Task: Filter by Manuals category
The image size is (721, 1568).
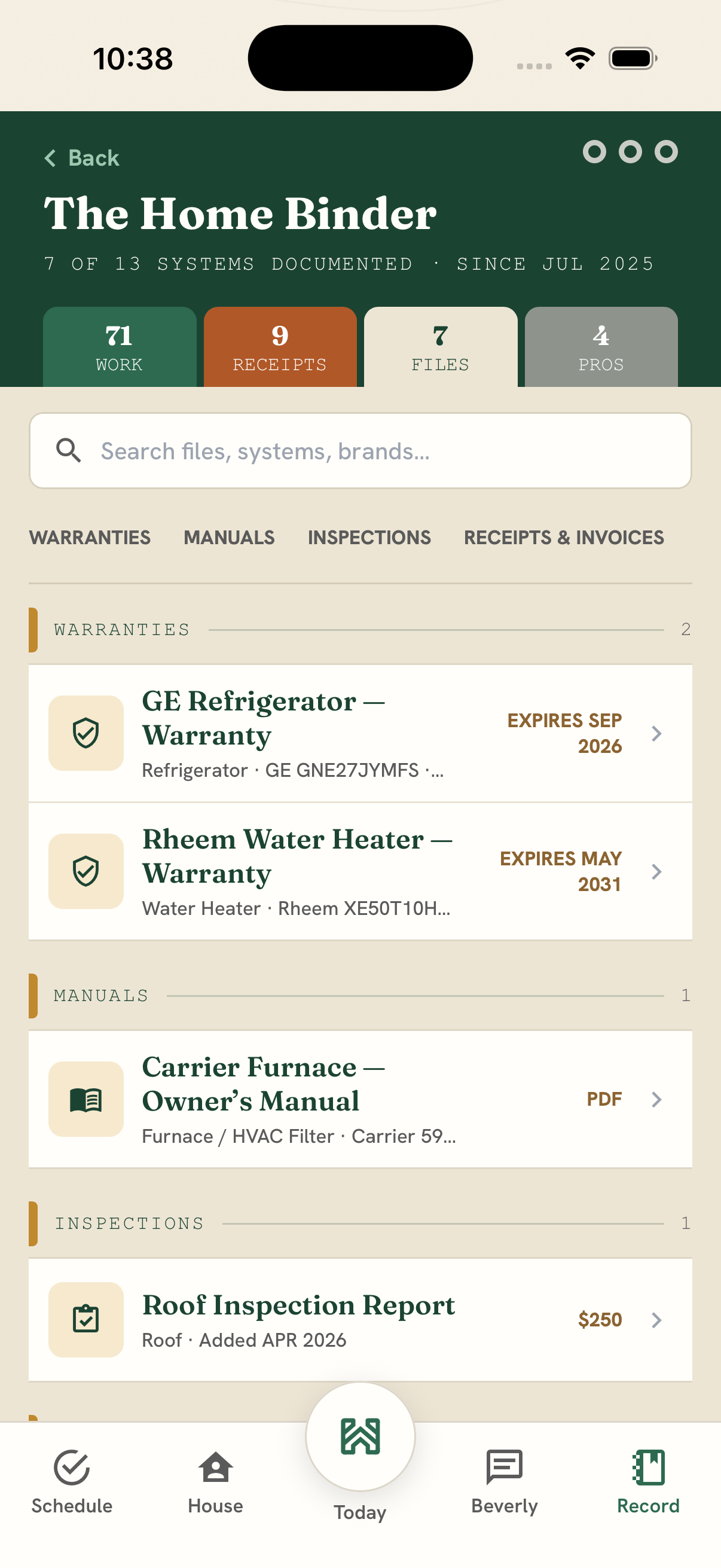Action: point(230,538)
